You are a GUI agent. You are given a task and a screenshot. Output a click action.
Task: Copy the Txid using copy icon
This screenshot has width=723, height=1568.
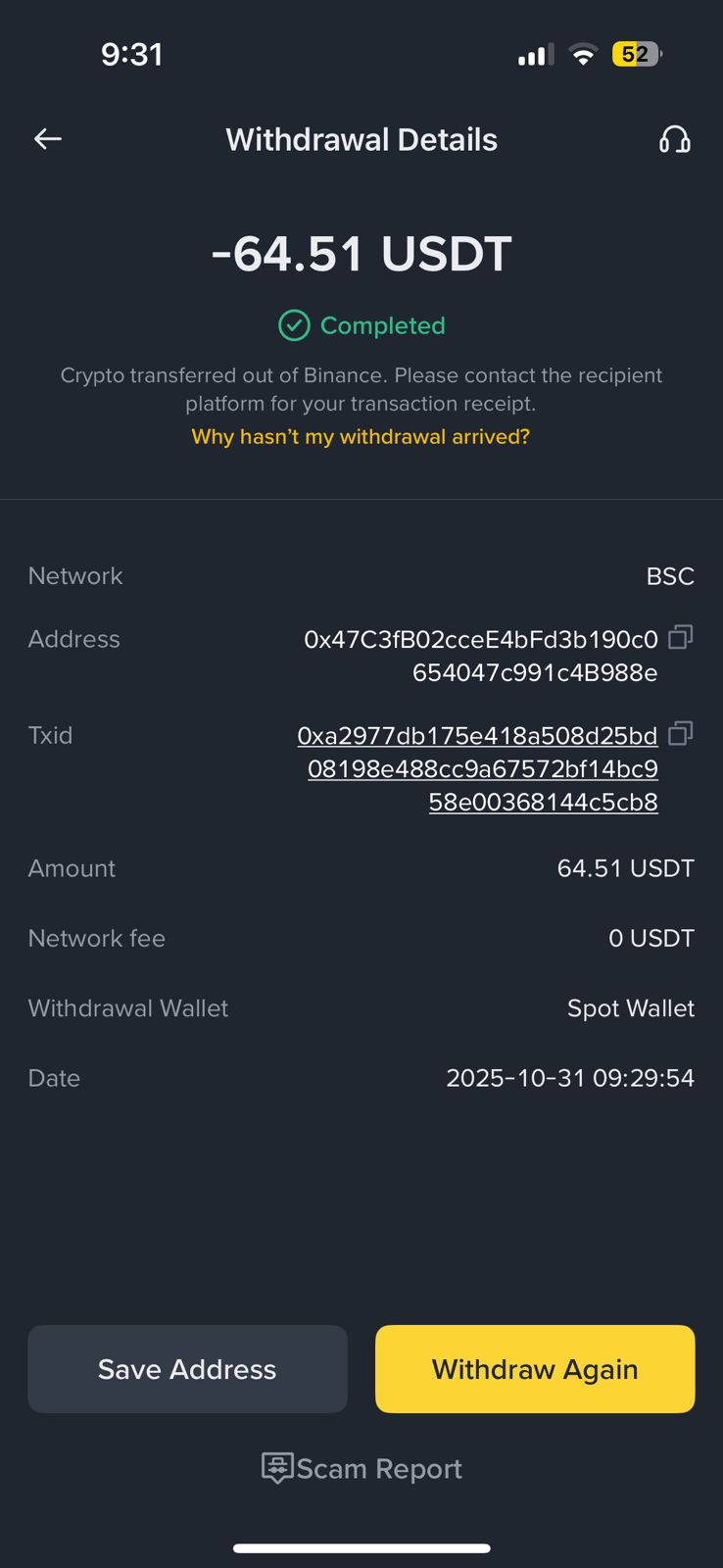coord(680,733)
